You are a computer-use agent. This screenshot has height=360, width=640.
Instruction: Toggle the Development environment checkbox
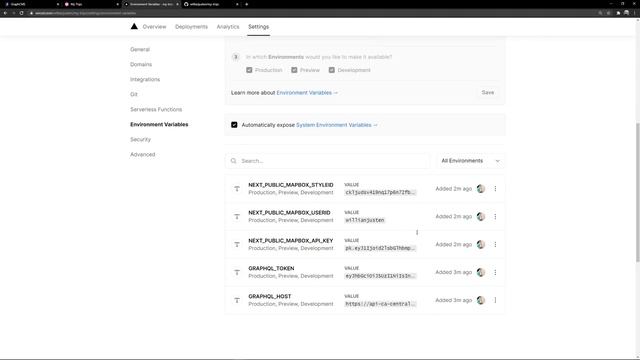(331, 70)
